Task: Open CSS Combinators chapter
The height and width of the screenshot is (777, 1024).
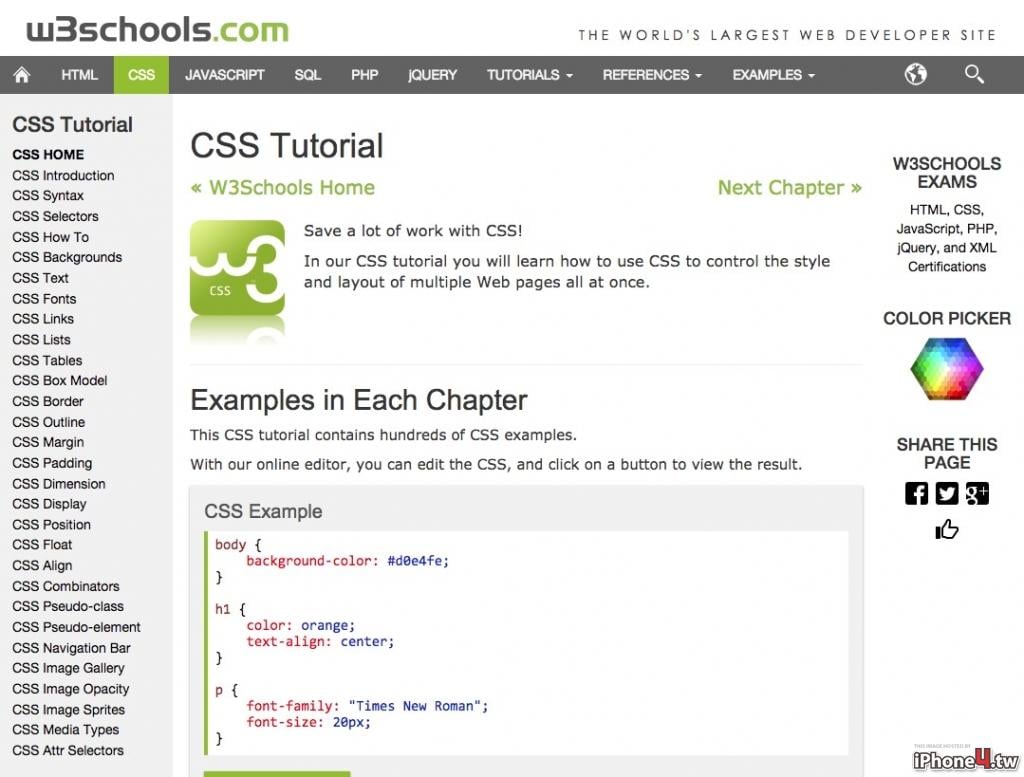Action: click(x=66, y=586)
